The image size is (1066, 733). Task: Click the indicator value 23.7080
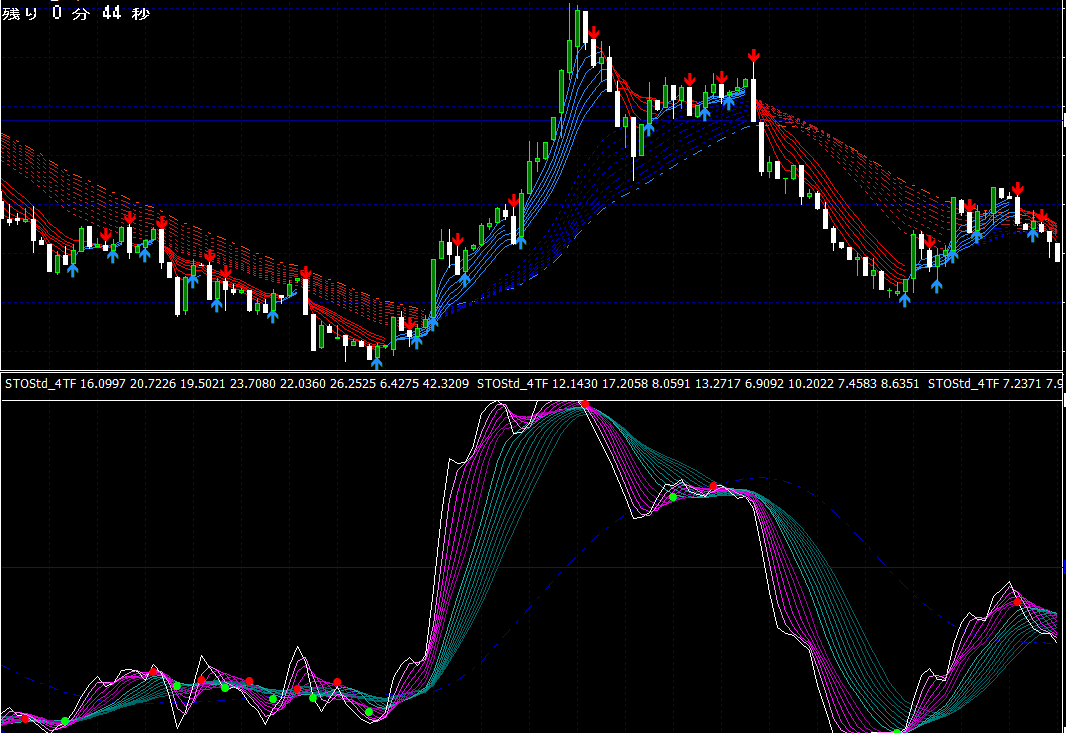point(253,383)
